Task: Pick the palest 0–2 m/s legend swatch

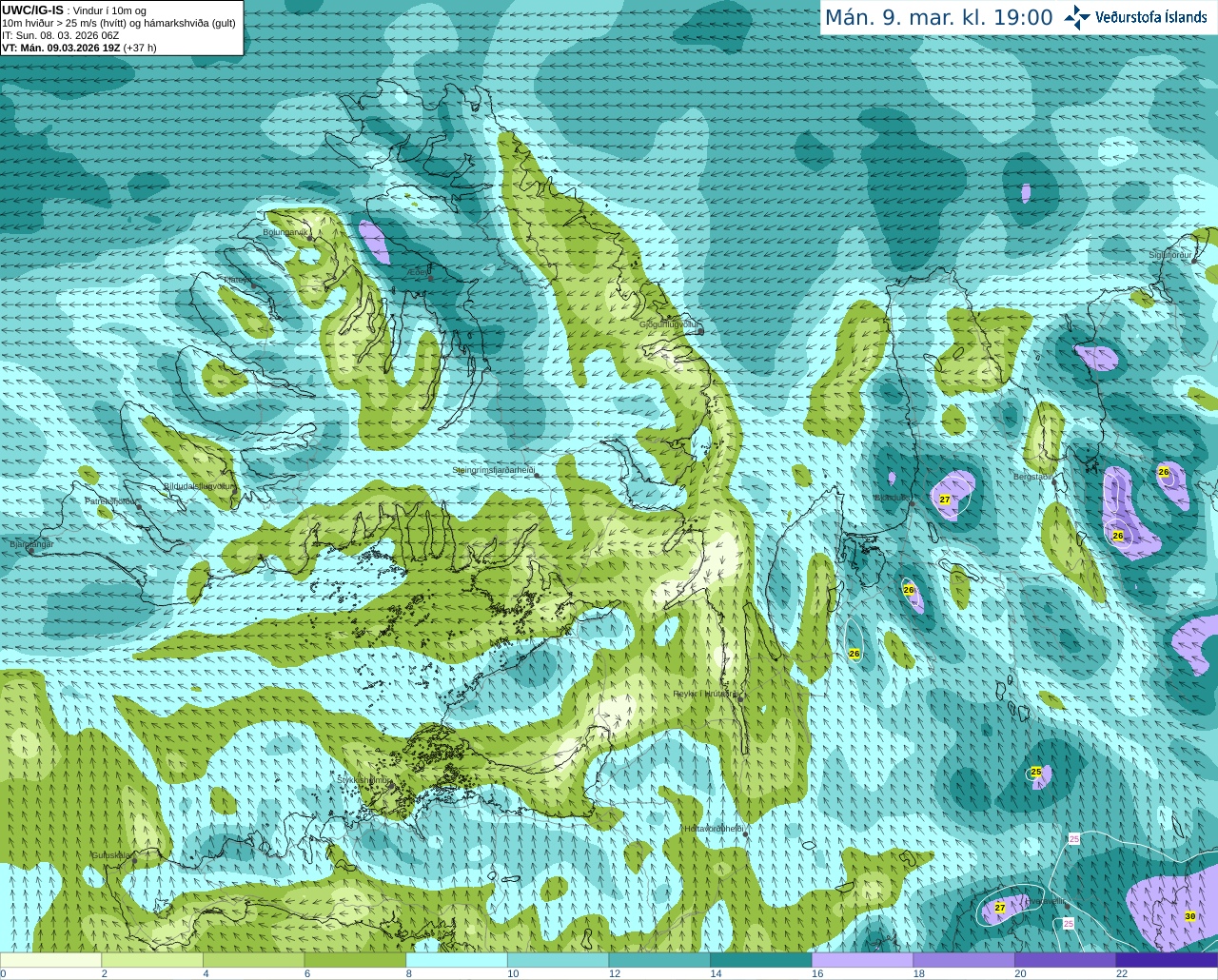Action: click(x=50, y=960)
